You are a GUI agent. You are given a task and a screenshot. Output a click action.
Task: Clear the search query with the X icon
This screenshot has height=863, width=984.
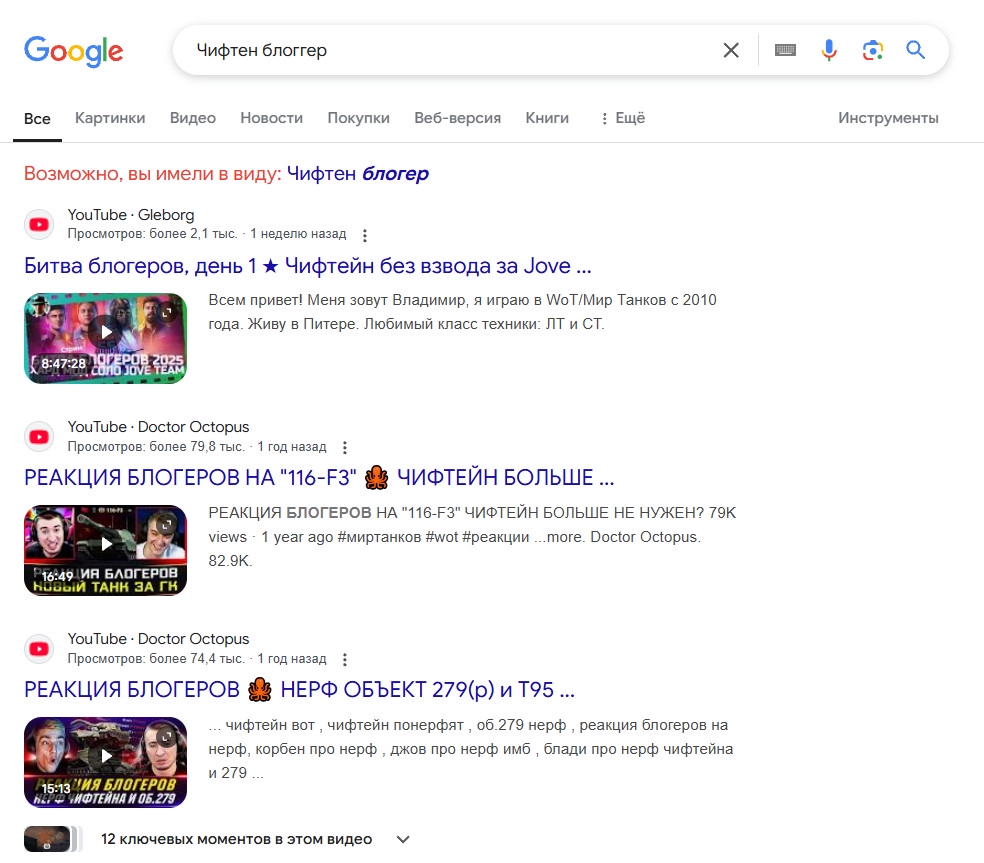[731, 50]
